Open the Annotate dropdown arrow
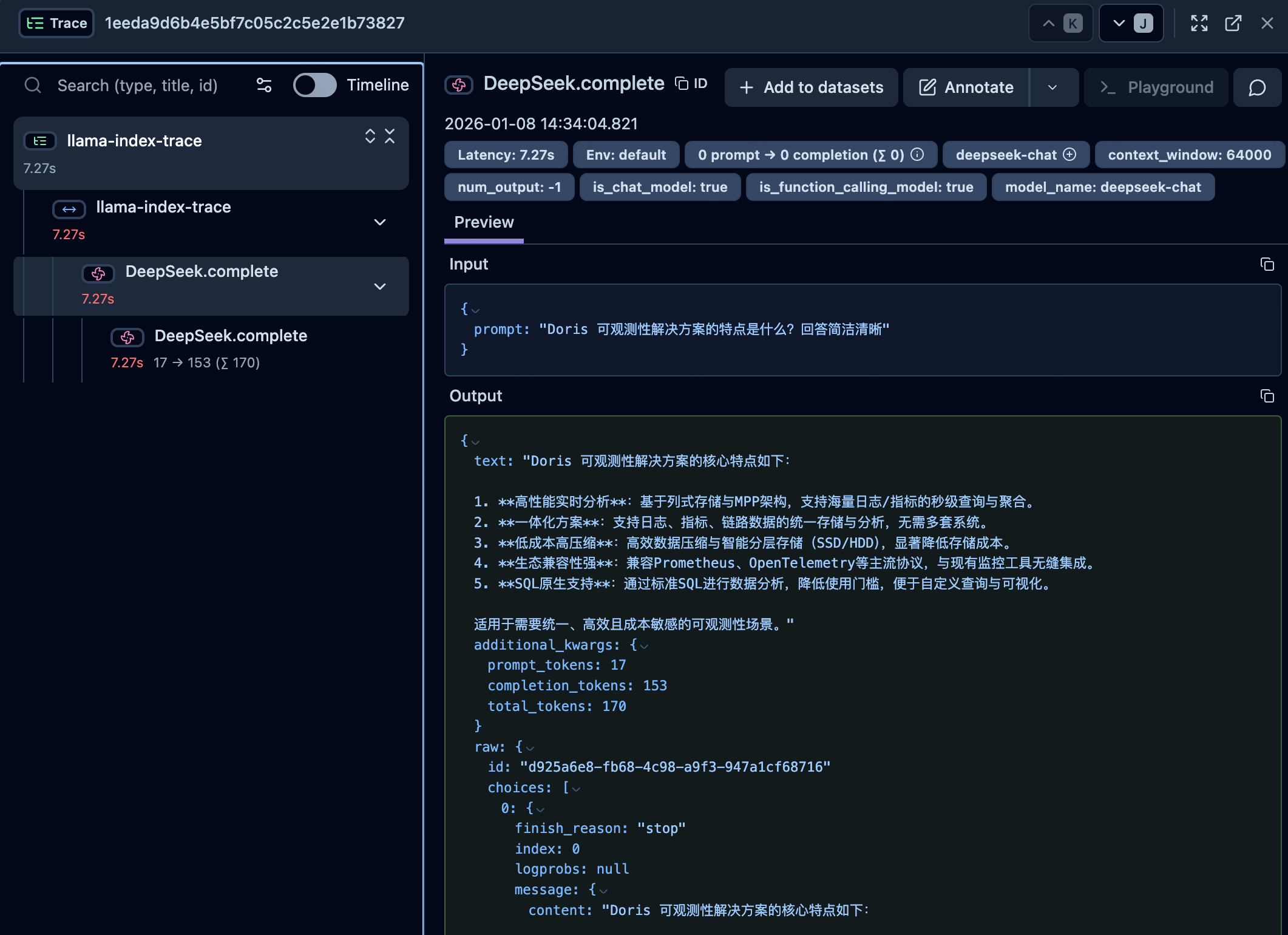Image resolution: width=1288 pixels, height=935 pixels. coord(1052,87)
